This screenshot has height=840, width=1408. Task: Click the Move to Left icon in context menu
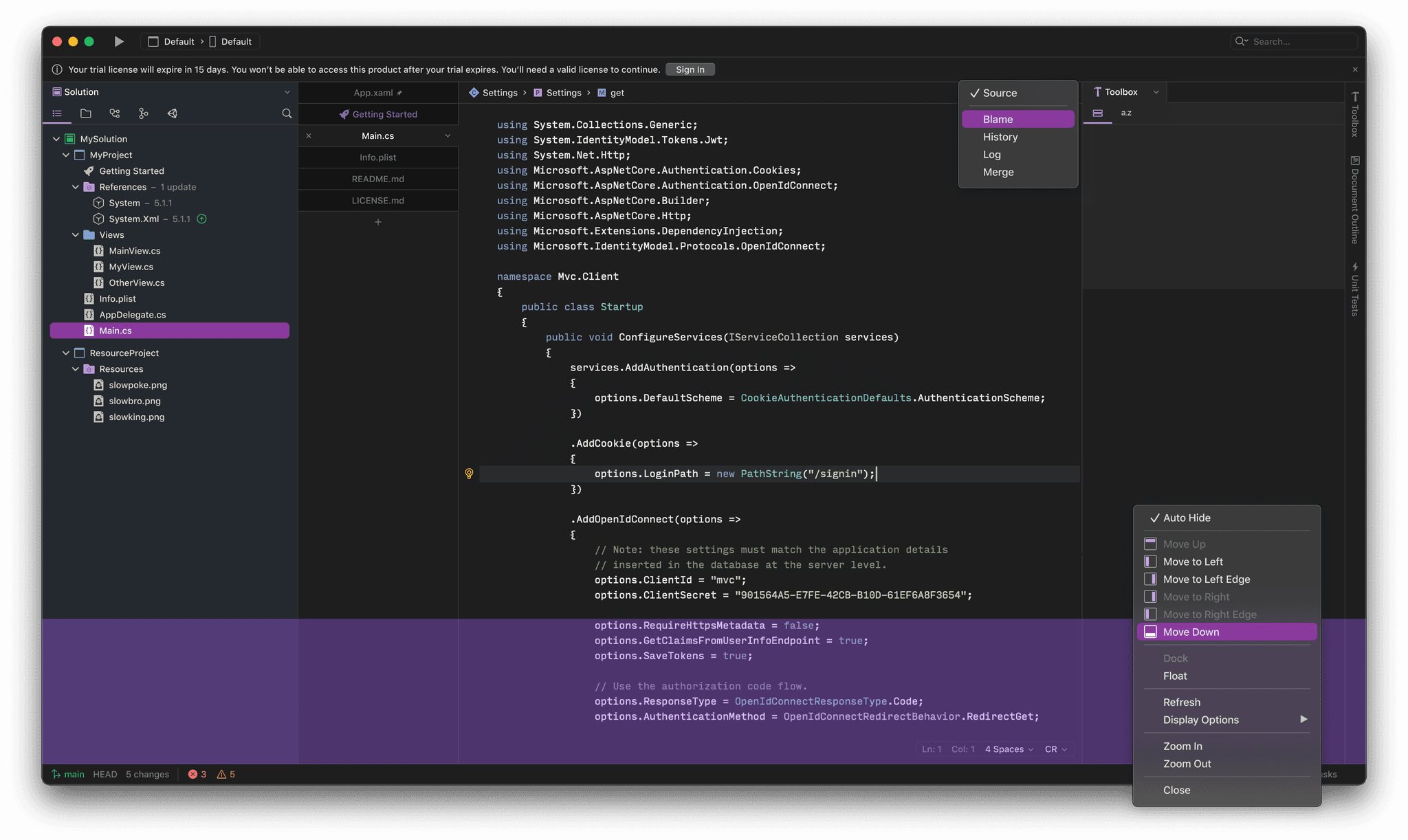click(1150, 562)
